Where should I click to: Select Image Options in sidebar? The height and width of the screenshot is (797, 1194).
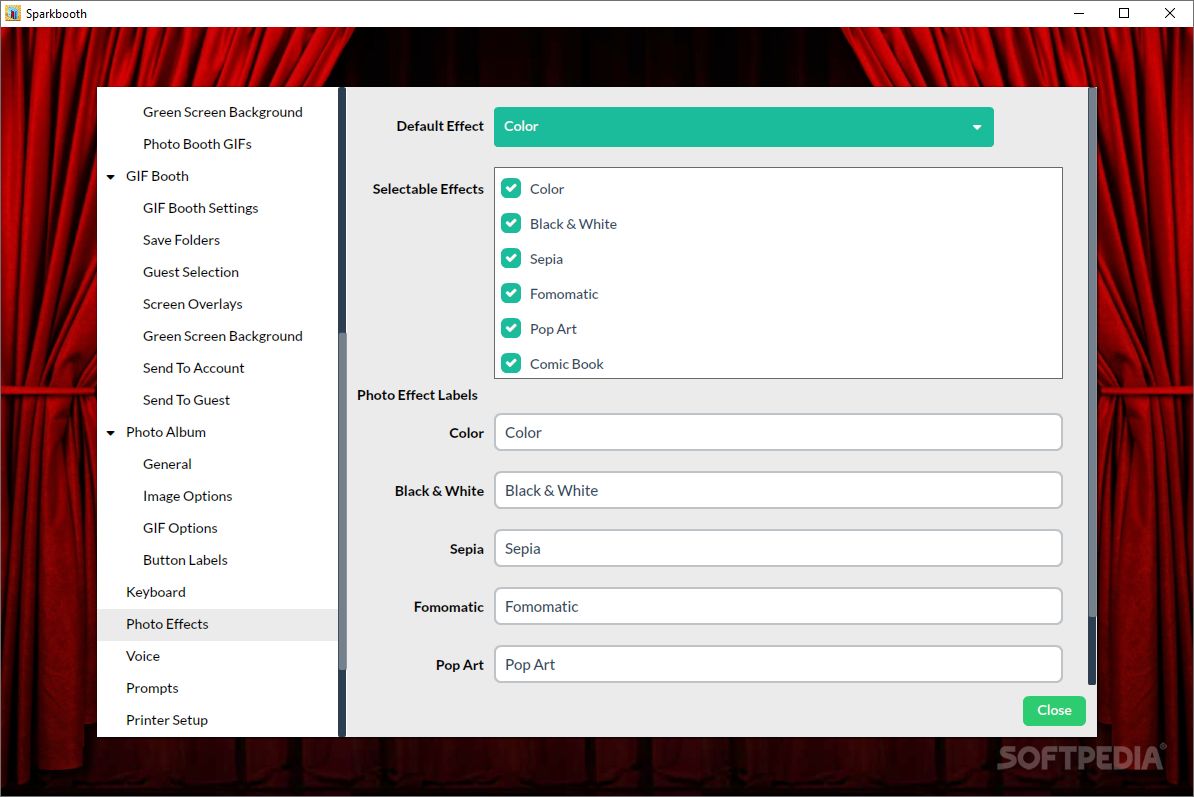point(187,496)
